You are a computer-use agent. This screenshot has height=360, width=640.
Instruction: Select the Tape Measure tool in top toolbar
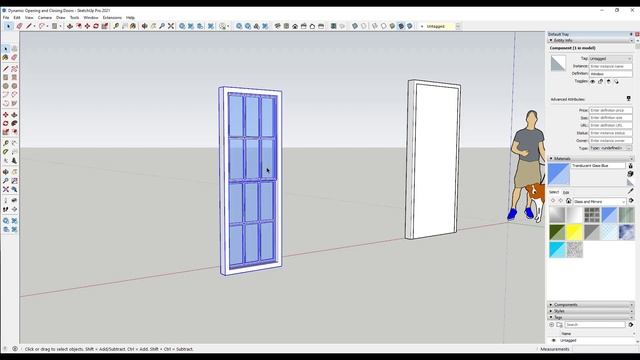[x=116, y=26]
